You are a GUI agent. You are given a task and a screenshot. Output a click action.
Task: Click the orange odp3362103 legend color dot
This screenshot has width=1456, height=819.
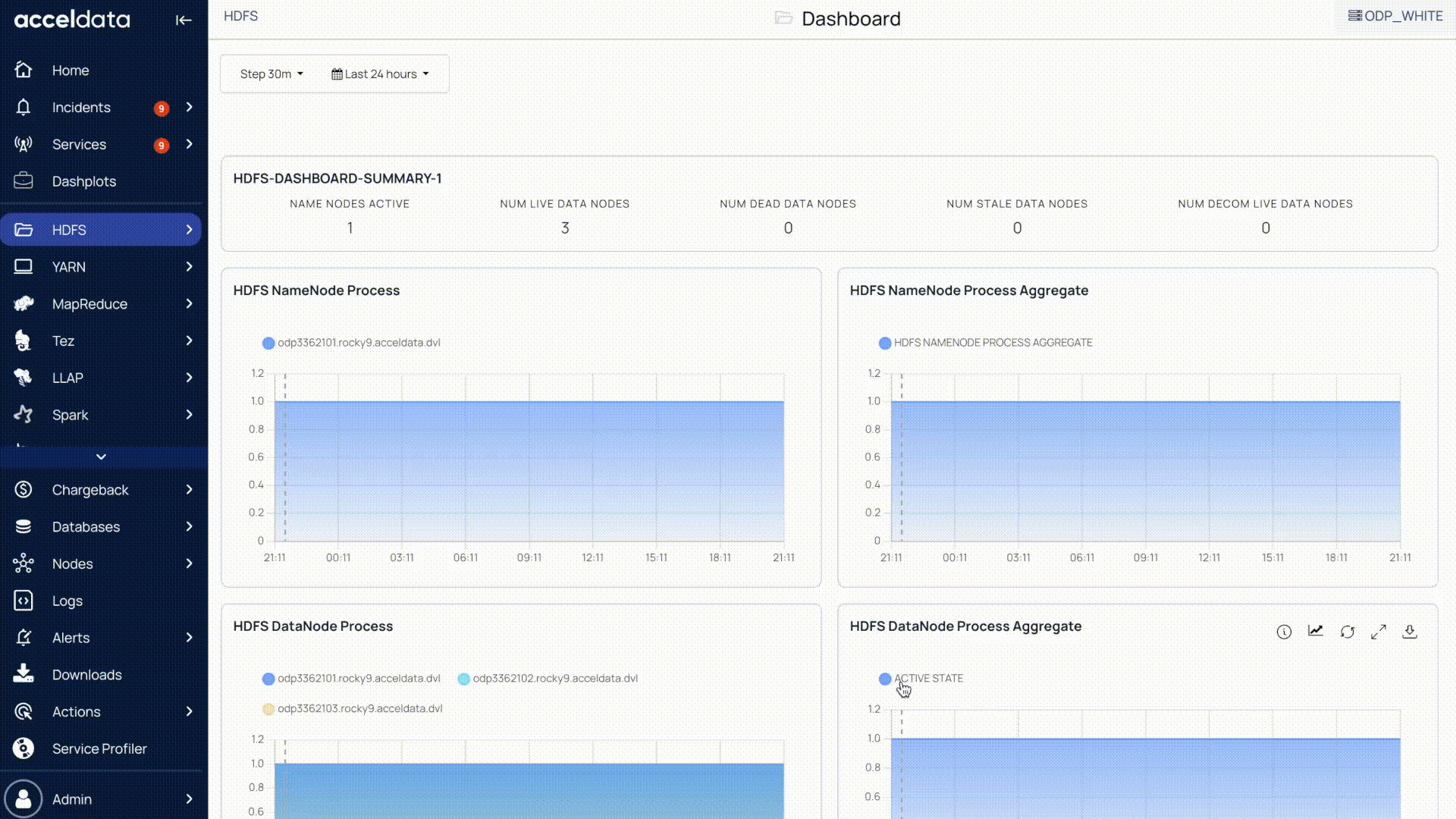coord(268,709)
